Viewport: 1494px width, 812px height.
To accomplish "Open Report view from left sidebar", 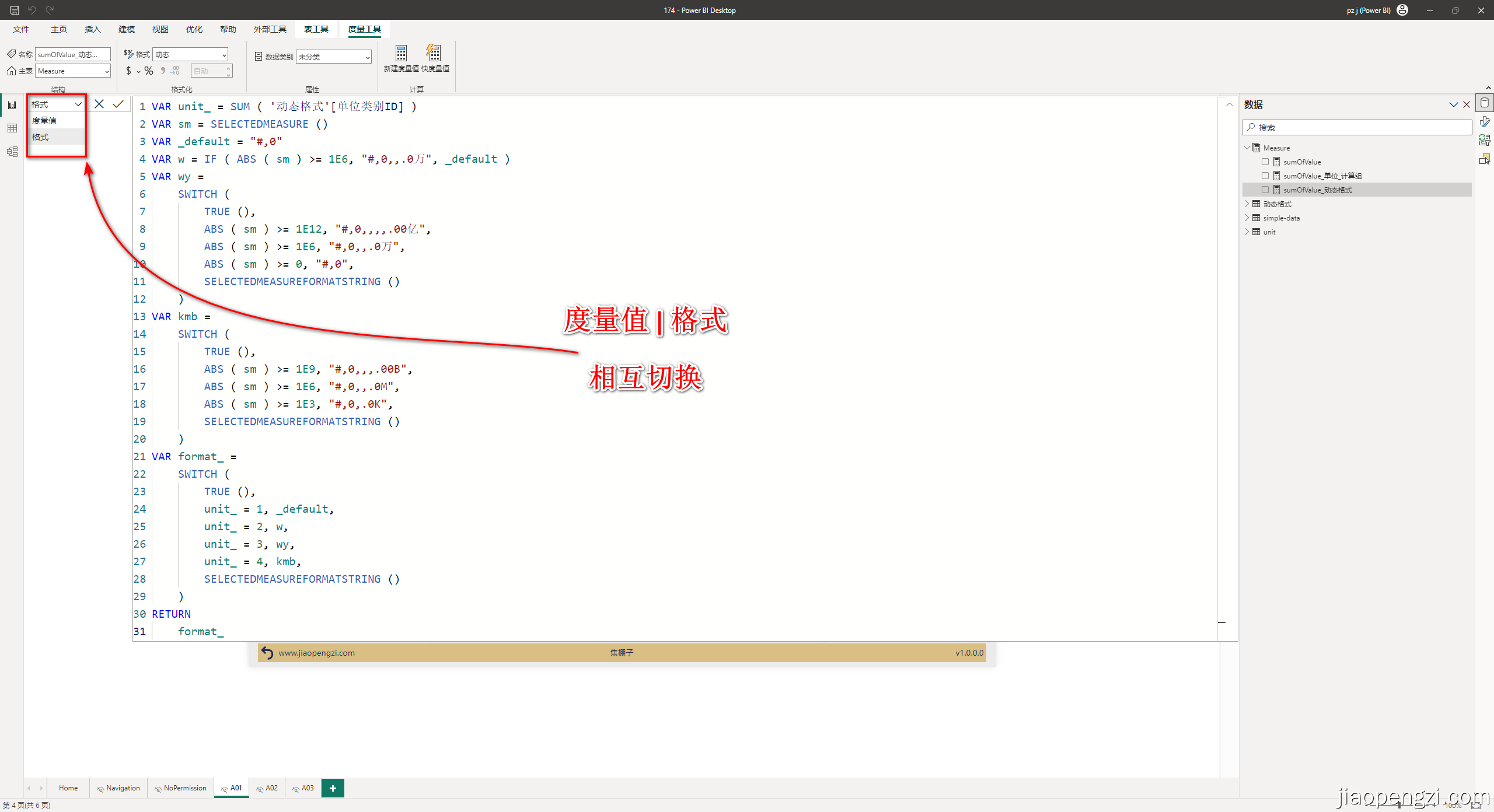I will (x=12, y=105).
